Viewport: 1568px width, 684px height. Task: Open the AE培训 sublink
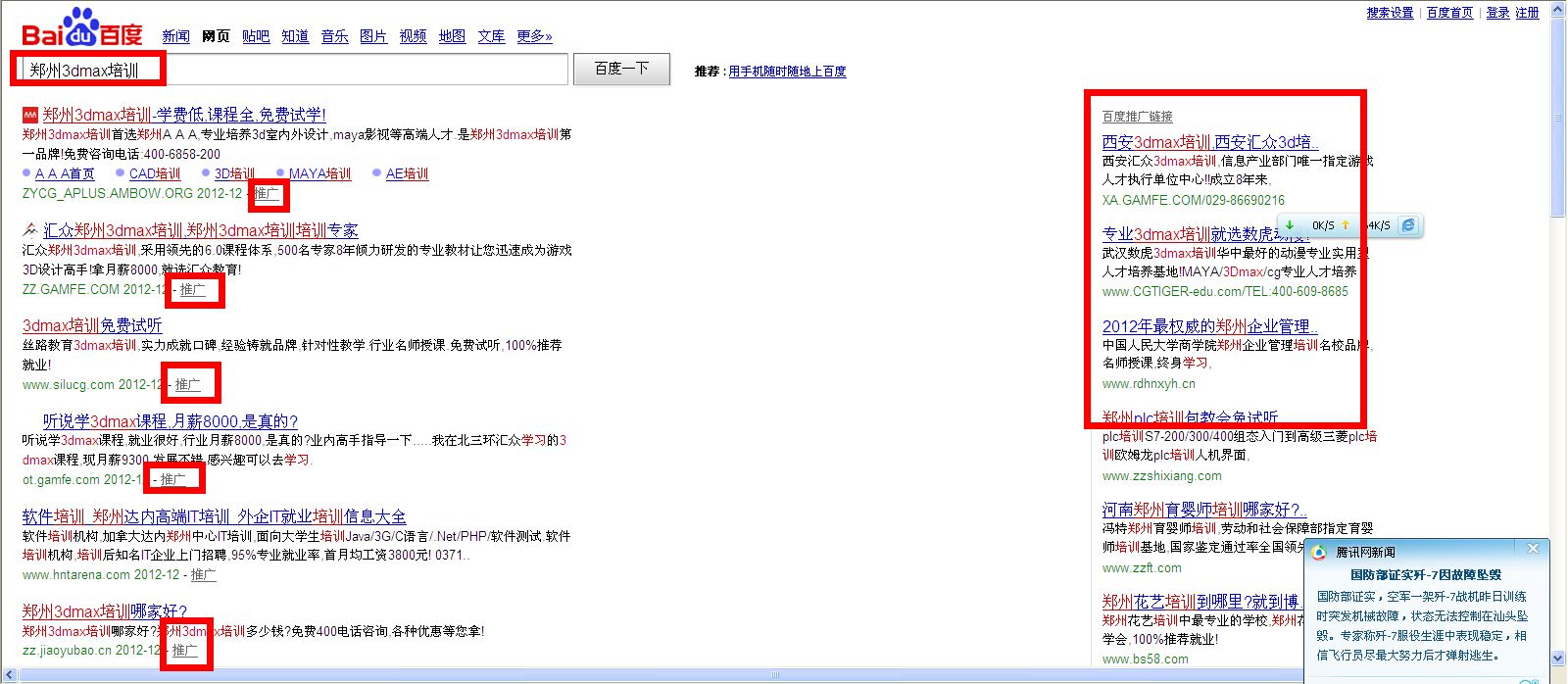[407, 173]
